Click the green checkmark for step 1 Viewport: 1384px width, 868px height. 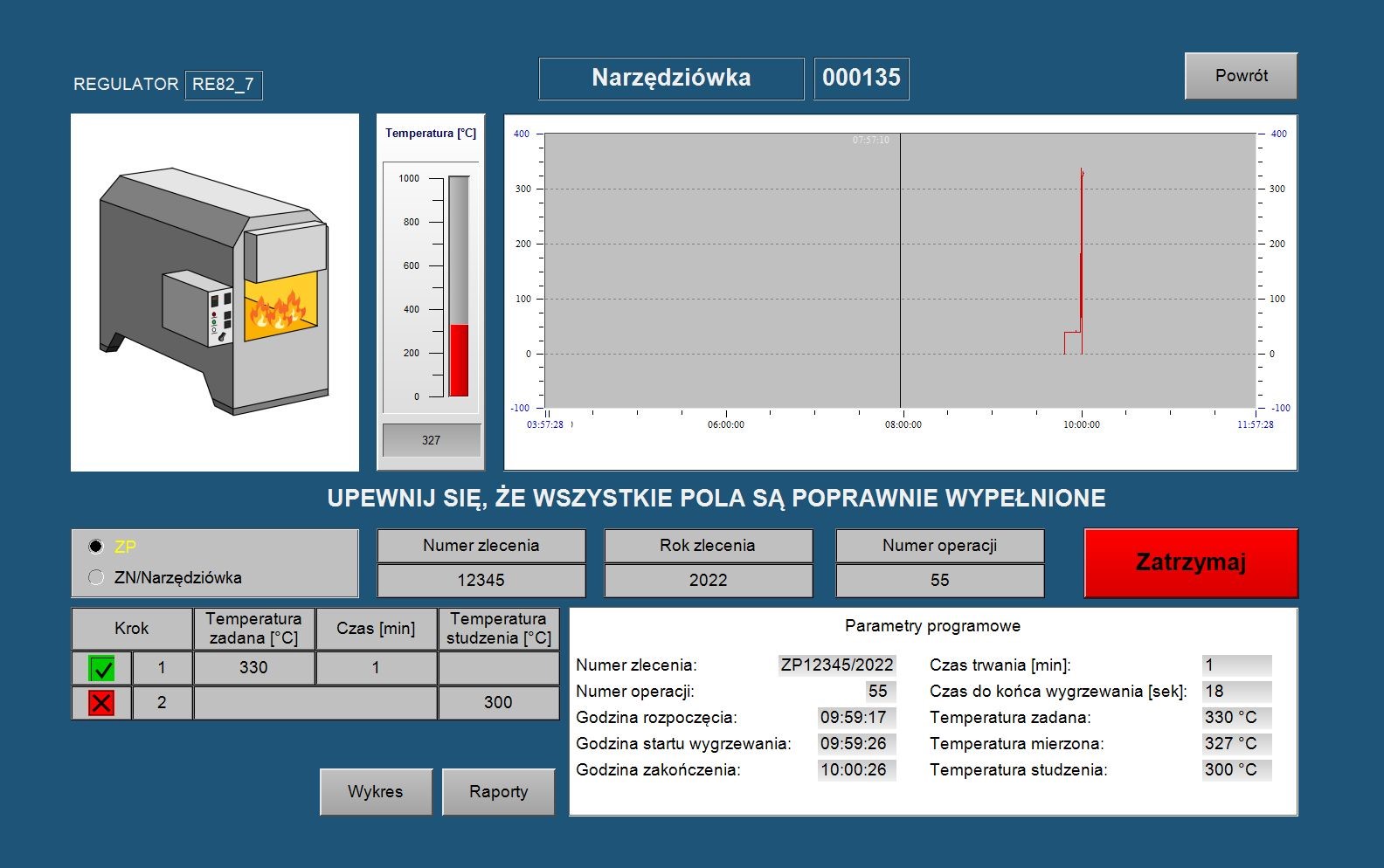(x=101, y=668)
